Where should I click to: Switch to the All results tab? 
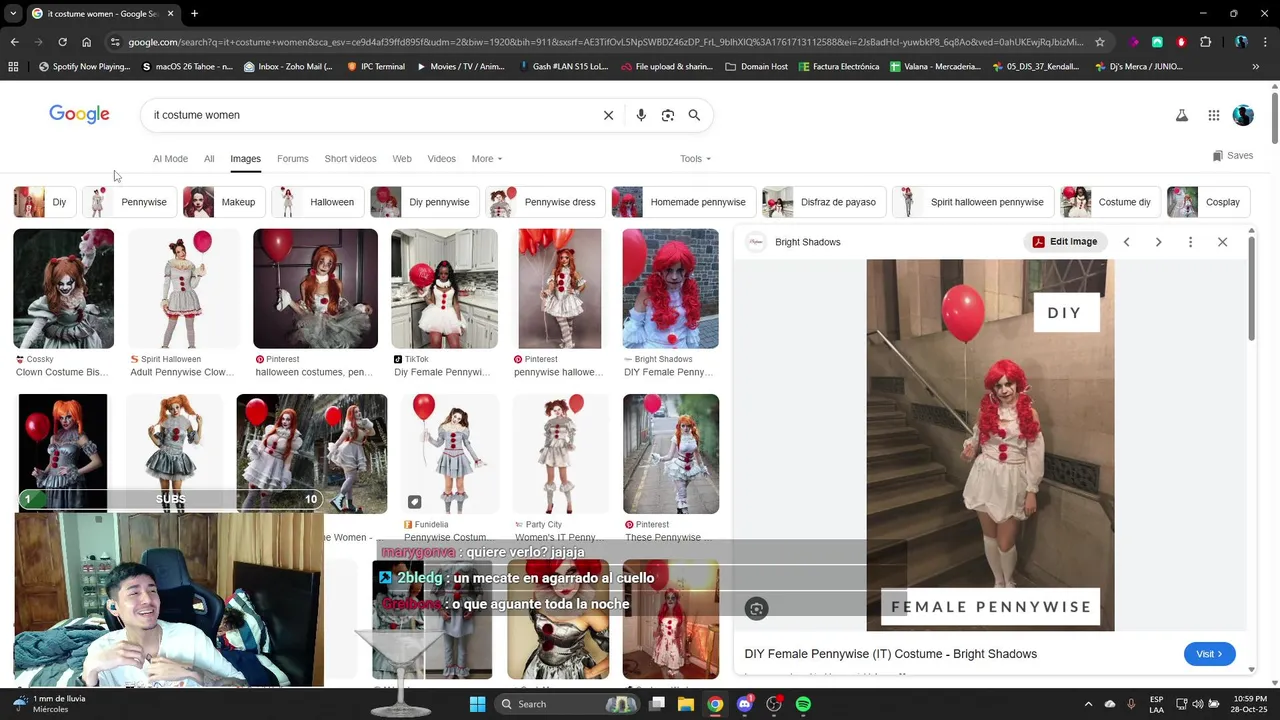(209, 159)
